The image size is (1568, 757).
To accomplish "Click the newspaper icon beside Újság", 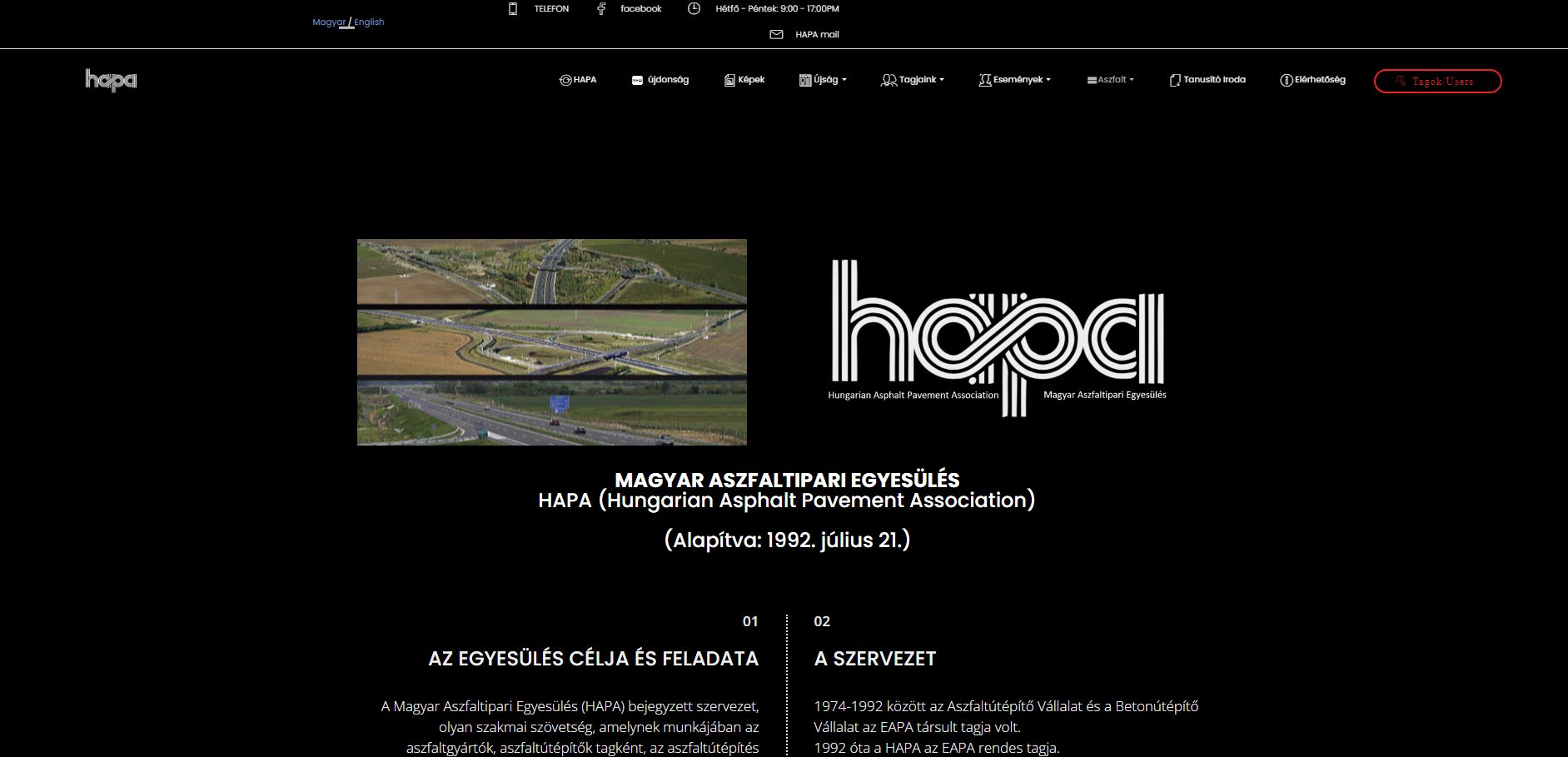I will (x=805, y=80).
